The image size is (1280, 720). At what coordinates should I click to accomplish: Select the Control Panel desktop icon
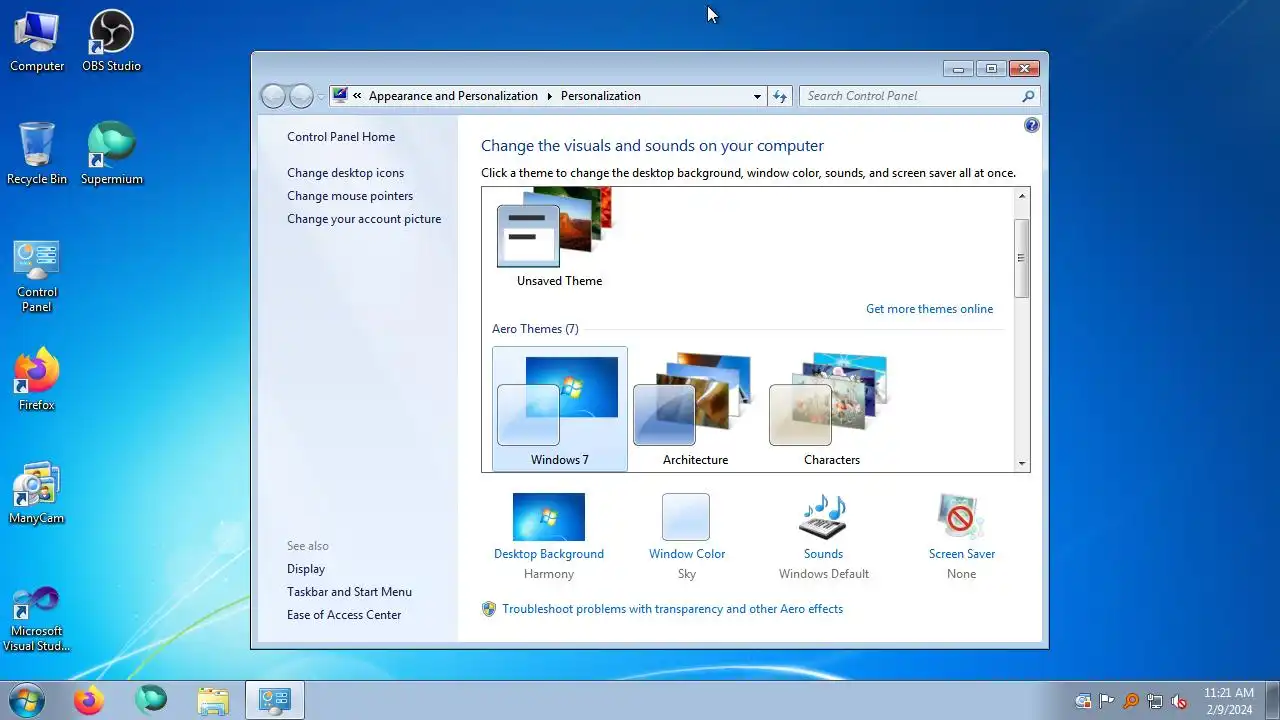[x=37, y=276]
